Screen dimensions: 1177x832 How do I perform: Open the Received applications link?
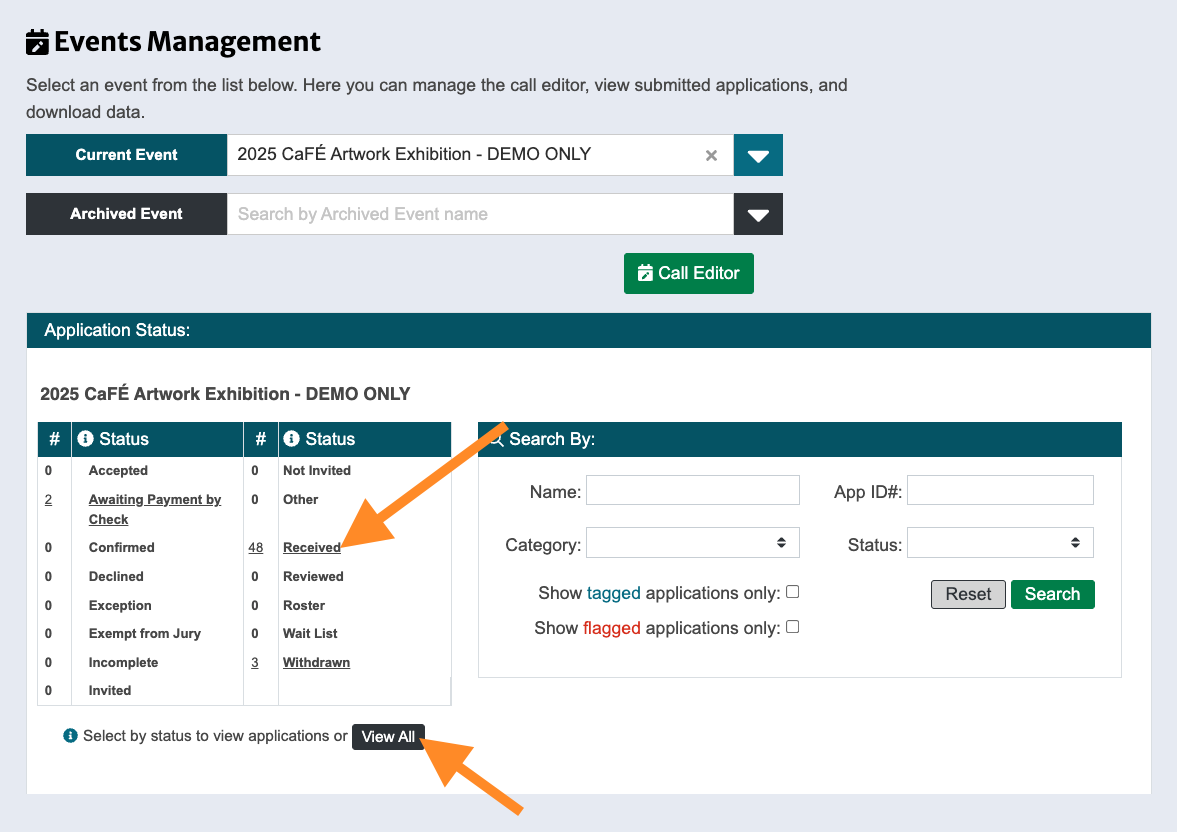312,547
